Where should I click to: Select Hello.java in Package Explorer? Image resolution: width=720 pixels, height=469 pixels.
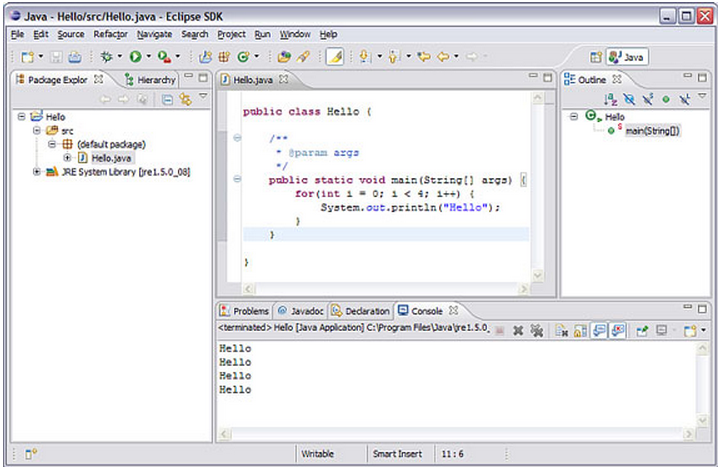point(109,157)
